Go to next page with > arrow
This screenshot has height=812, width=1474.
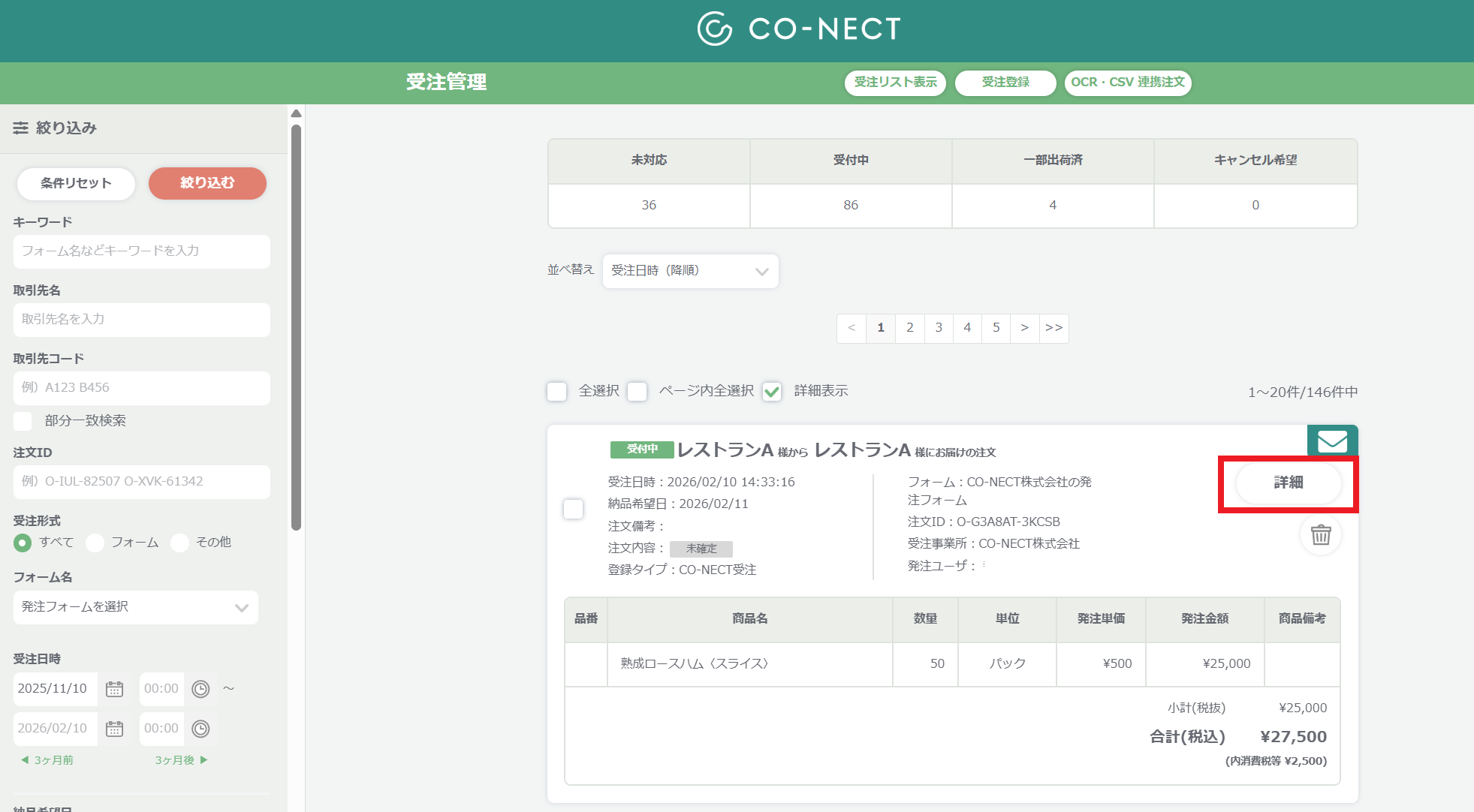click(1024, 328)
